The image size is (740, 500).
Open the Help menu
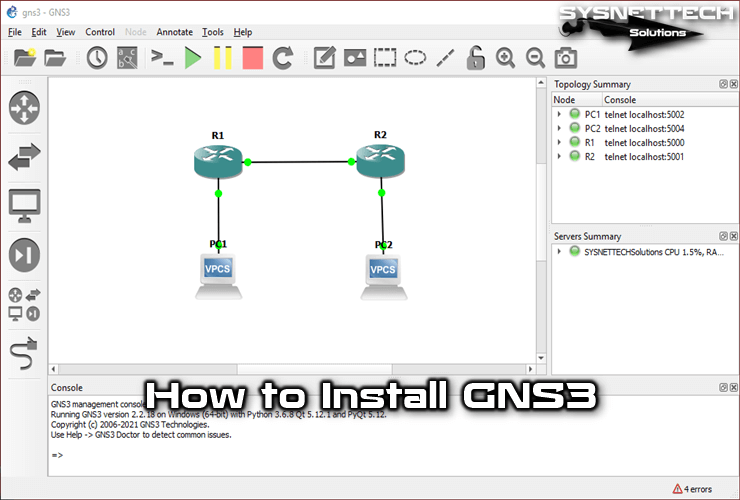pos(243,32)
